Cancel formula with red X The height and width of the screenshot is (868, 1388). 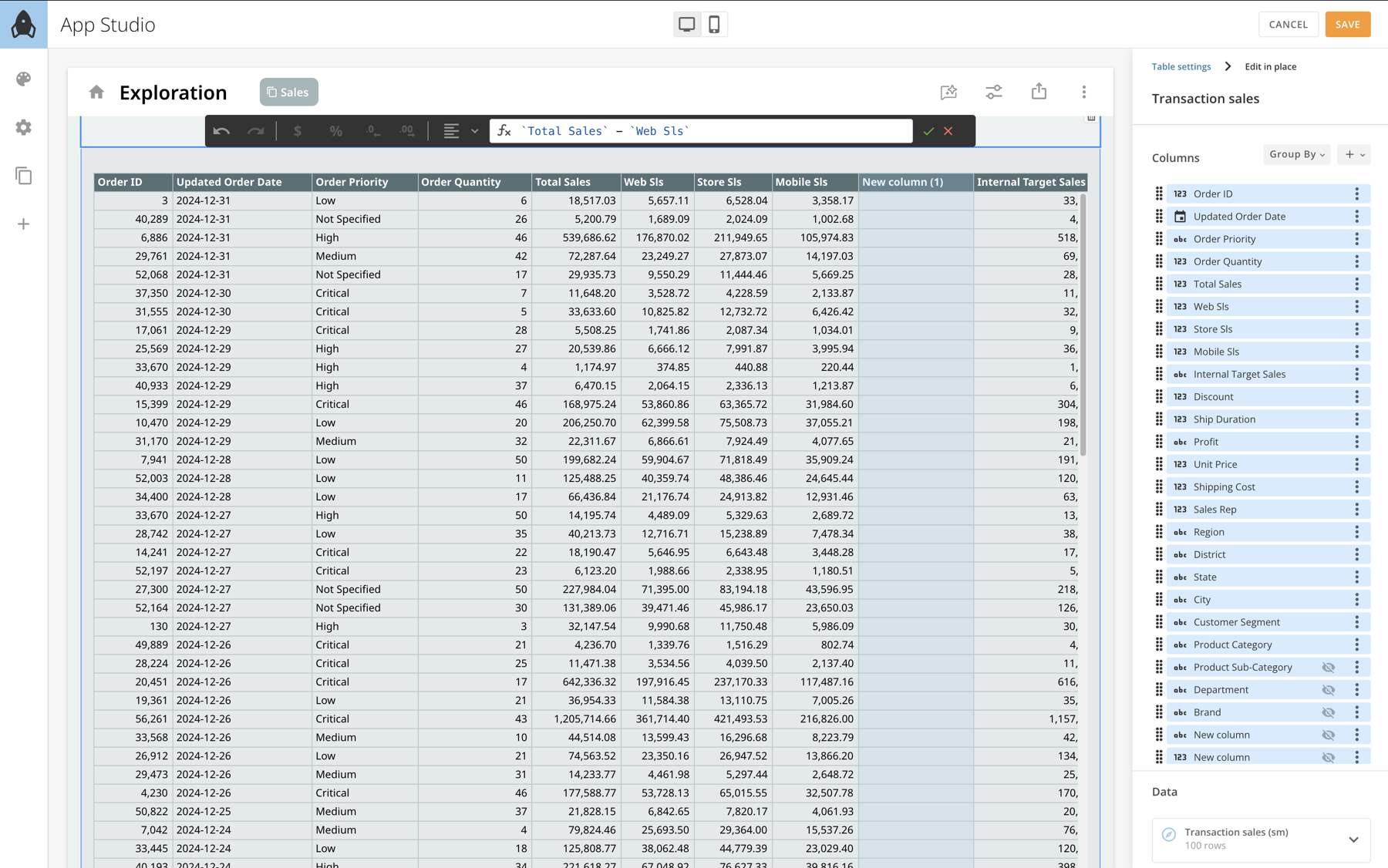click(x=948, y=131)
